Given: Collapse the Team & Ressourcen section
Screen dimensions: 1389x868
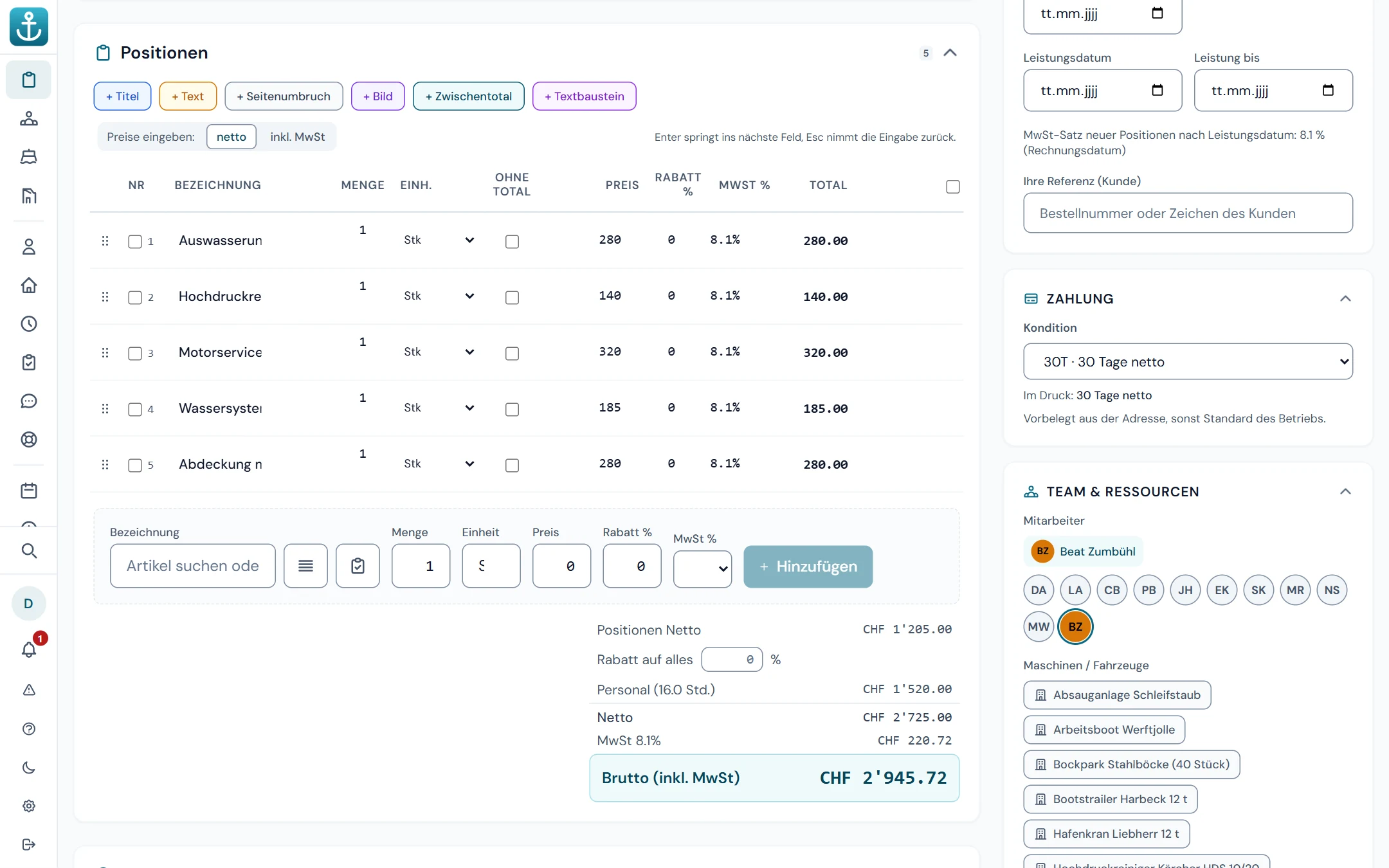Looking at the screenshot, I should [1345, 491].
